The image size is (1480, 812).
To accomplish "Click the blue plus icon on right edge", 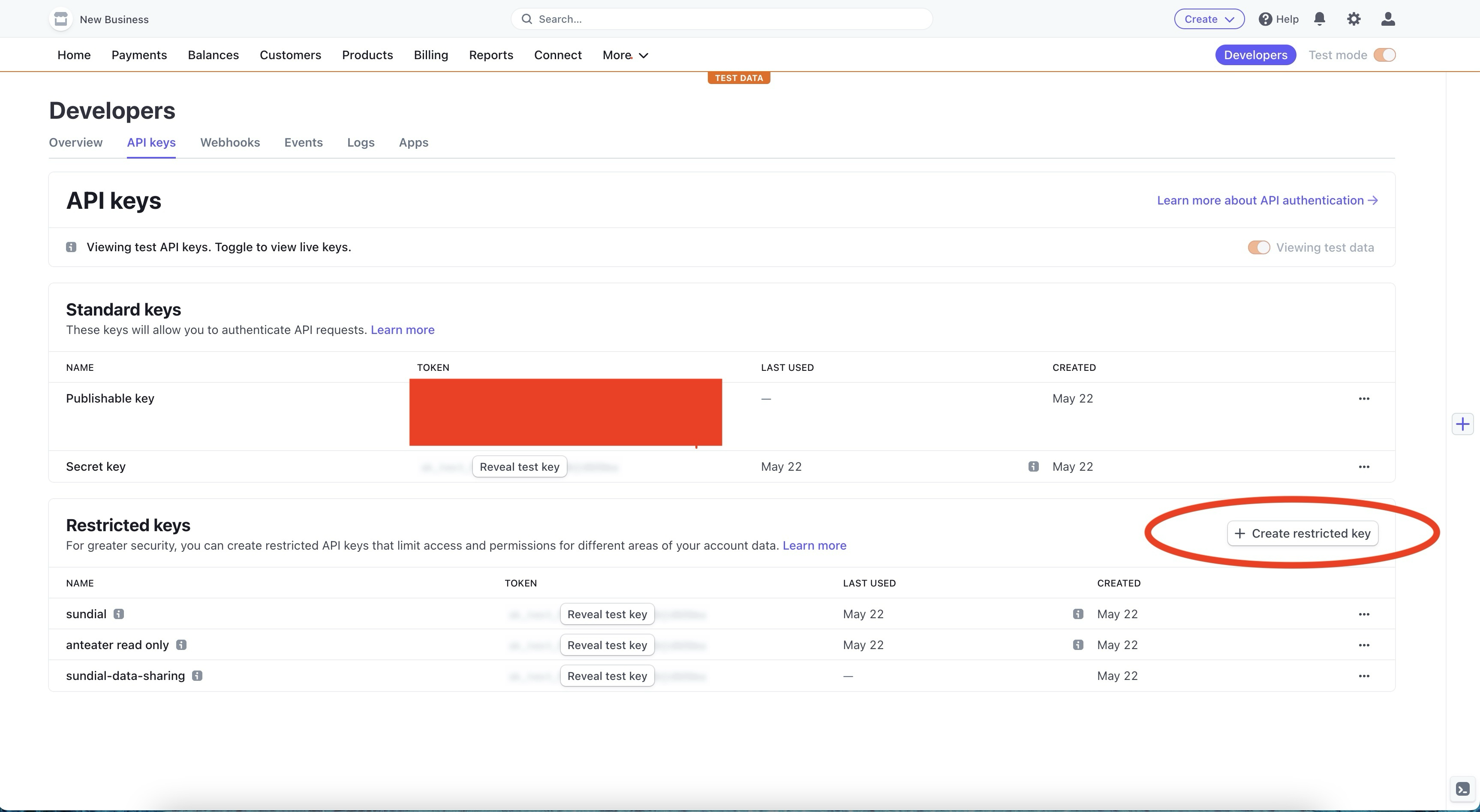I will click(1462, 424).
